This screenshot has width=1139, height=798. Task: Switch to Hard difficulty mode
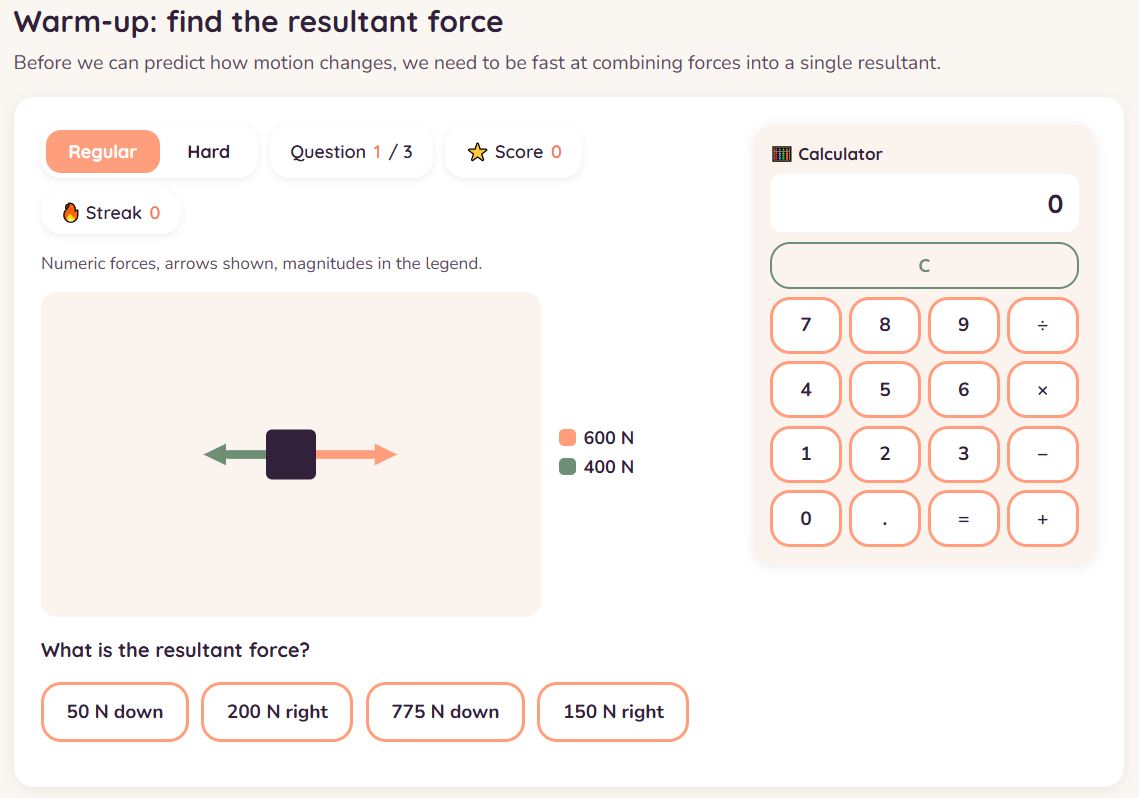208,152
